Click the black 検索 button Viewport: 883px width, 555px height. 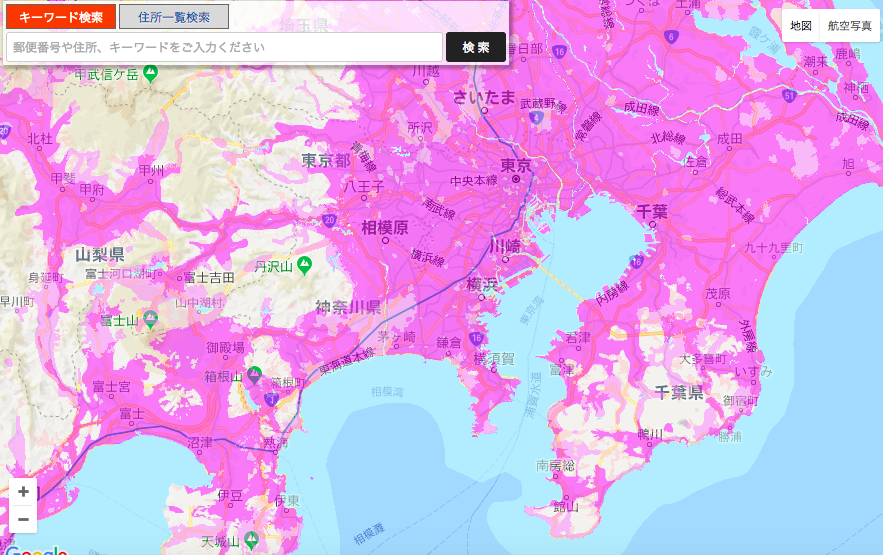(x=476, y=47)
